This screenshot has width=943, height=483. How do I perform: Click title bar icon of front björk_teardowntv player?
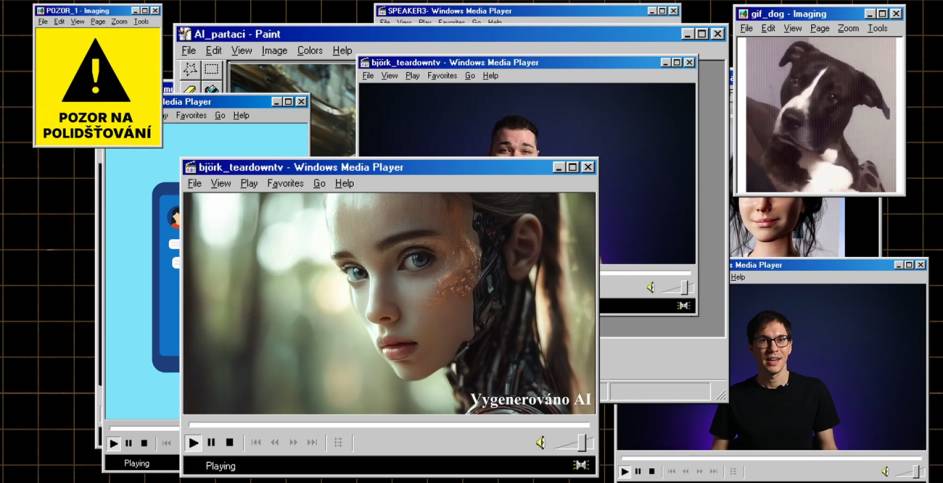coord(191,167)
